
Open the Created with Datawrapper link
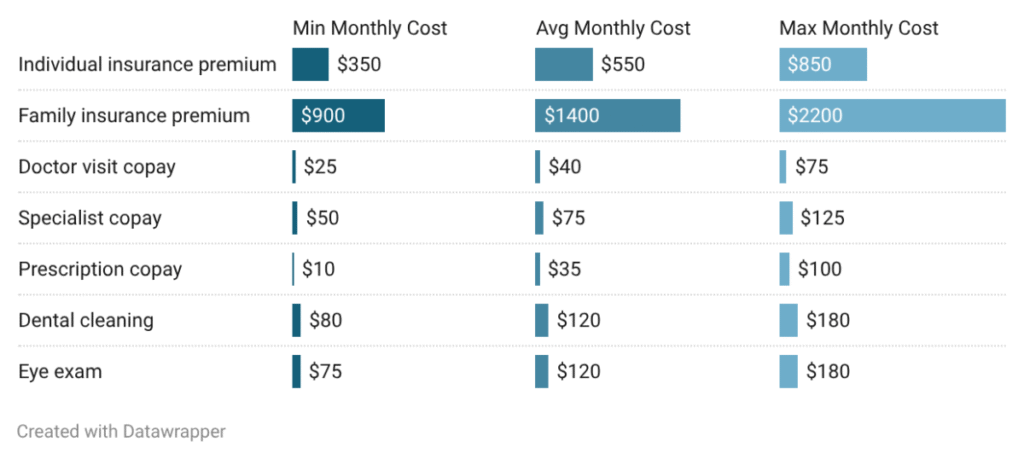coord(121,432)
